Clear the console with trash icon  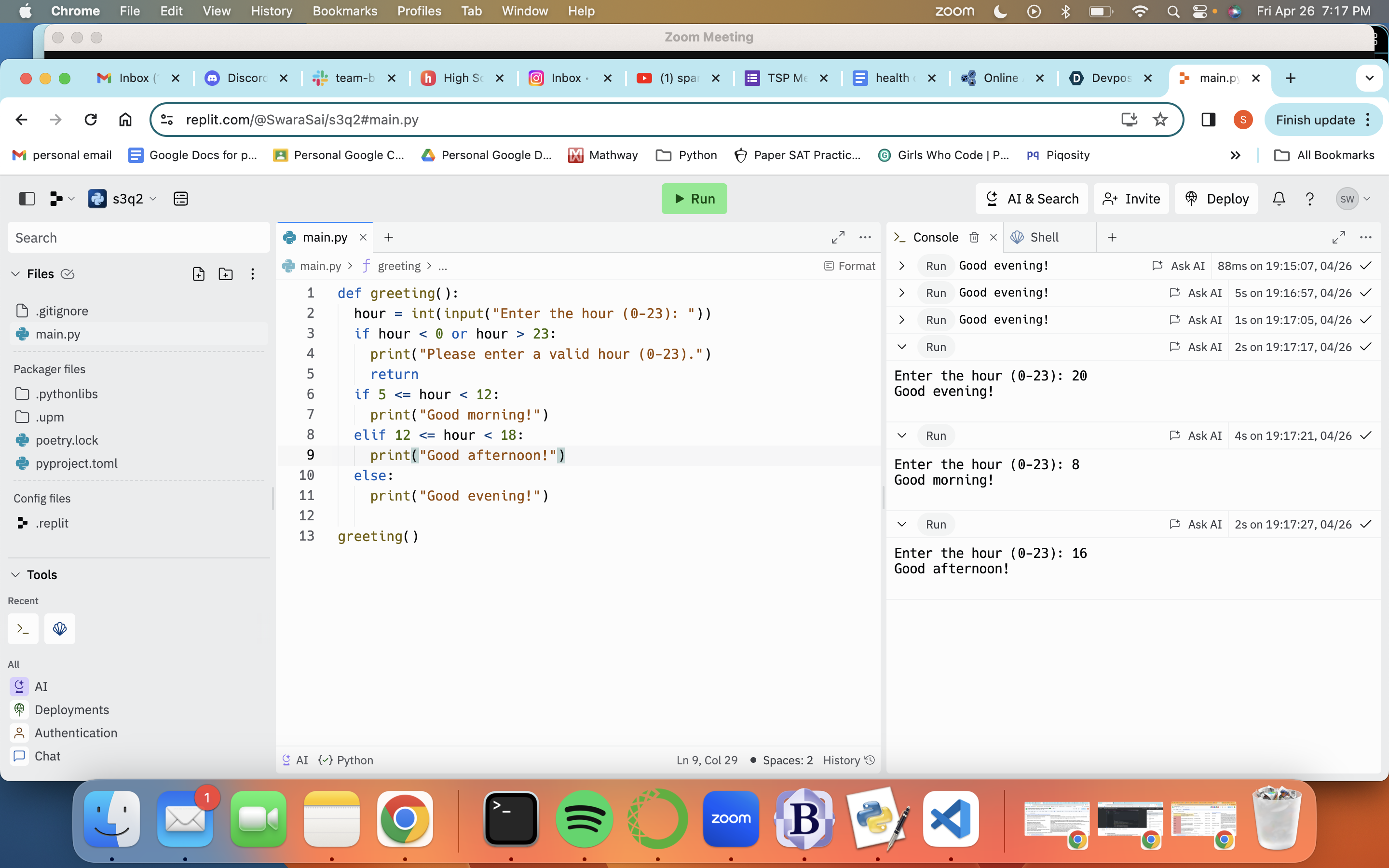pyautogui.click(x=974, y=237)
